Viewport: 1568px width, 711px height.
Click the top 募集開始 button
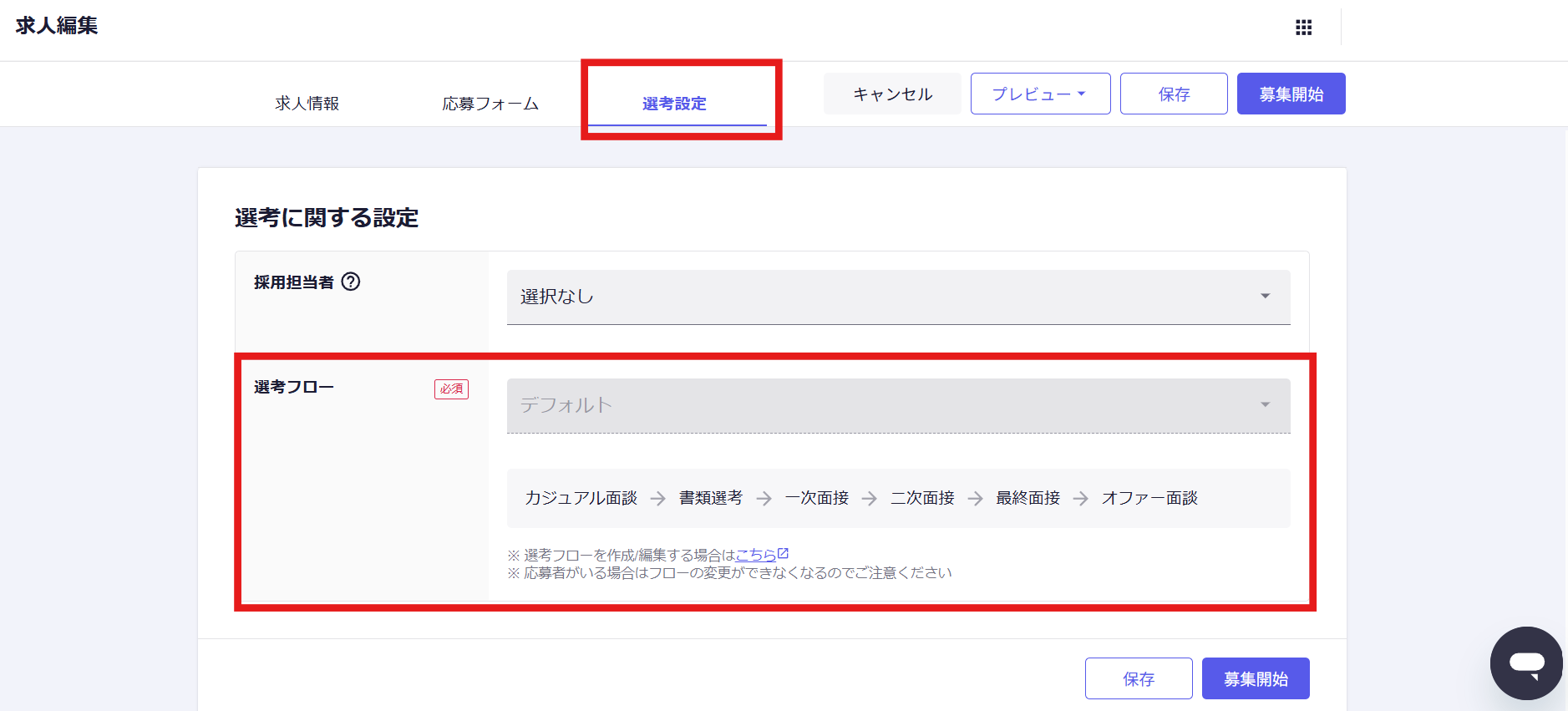tap(1291, 94)
